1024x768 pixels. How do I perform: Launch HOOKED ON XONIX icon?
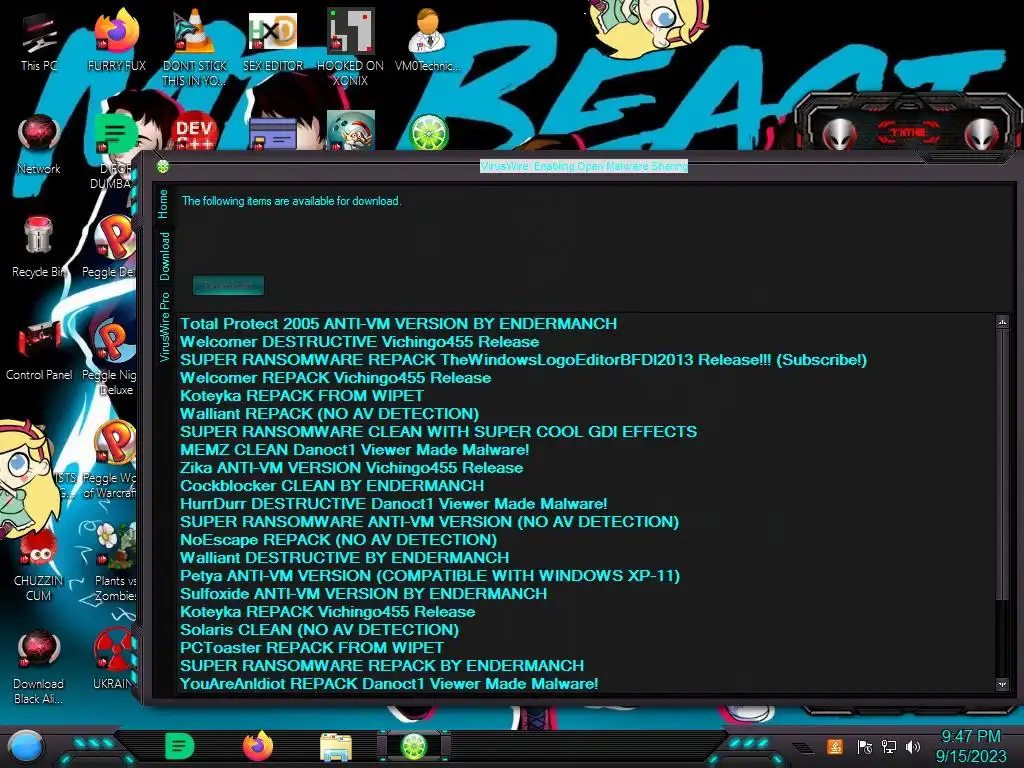(x=351, y=48)
